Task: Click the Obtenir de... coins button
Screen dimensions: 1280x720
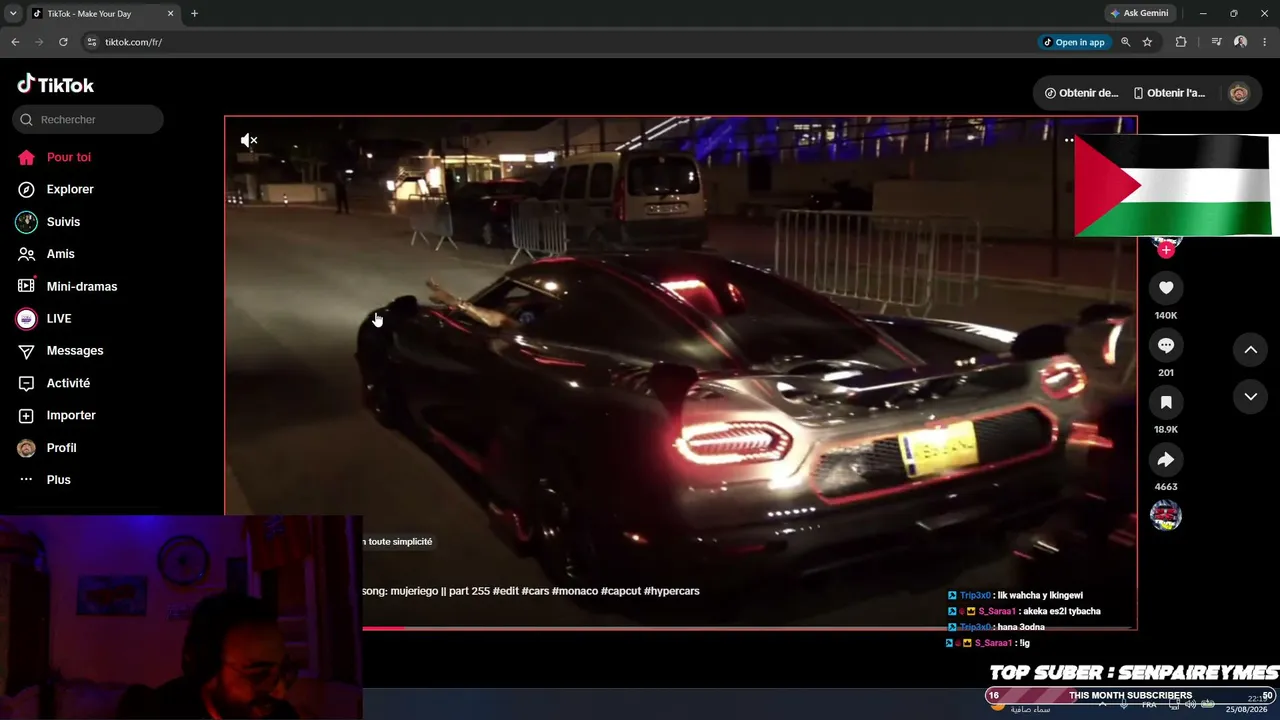Action: (1081, 93)
